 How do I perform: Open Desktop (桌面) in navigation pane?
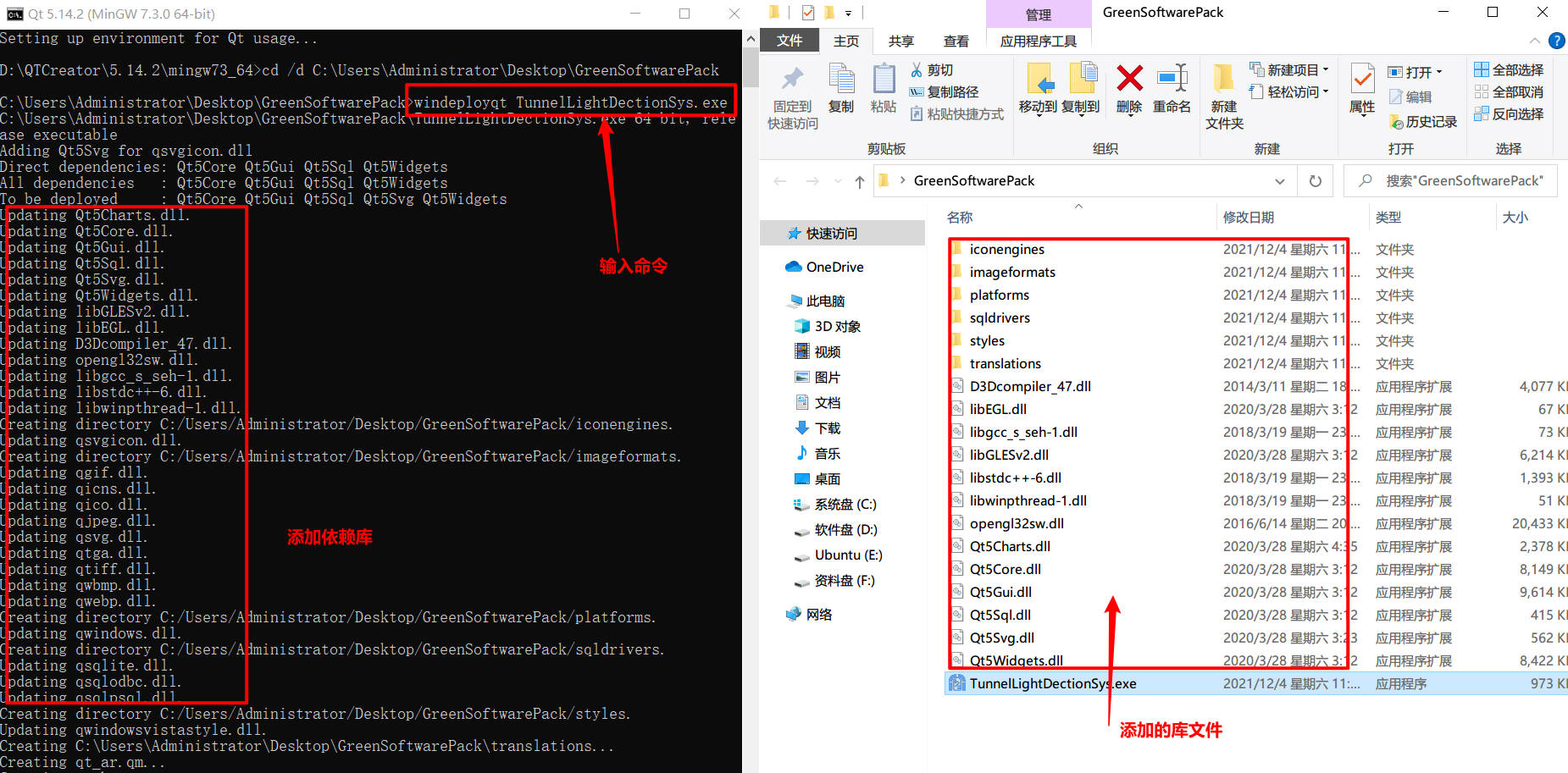pos(817,479)
